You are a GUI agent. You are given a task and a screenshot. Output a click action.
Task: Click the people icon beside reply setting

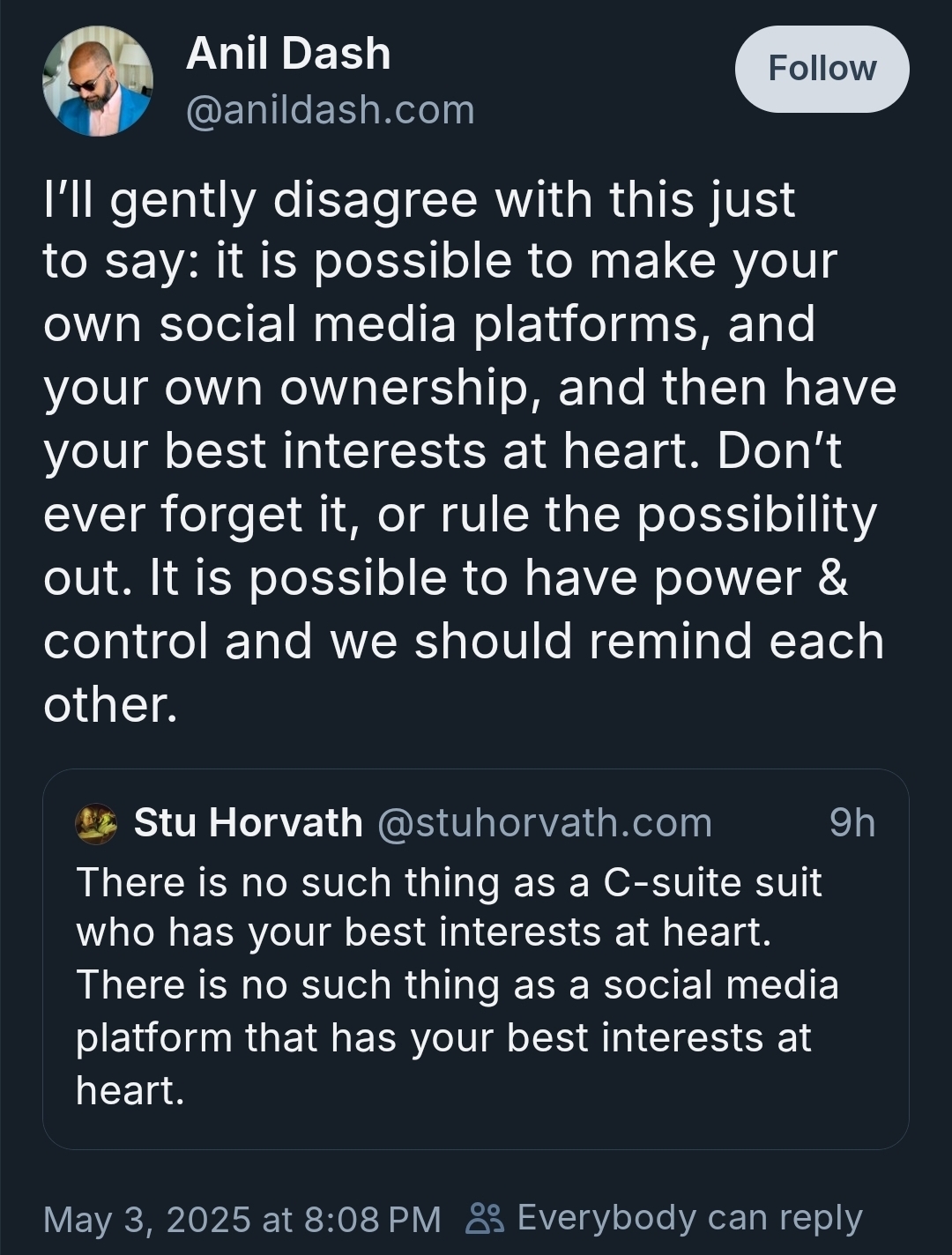(x=485, y=1219)
